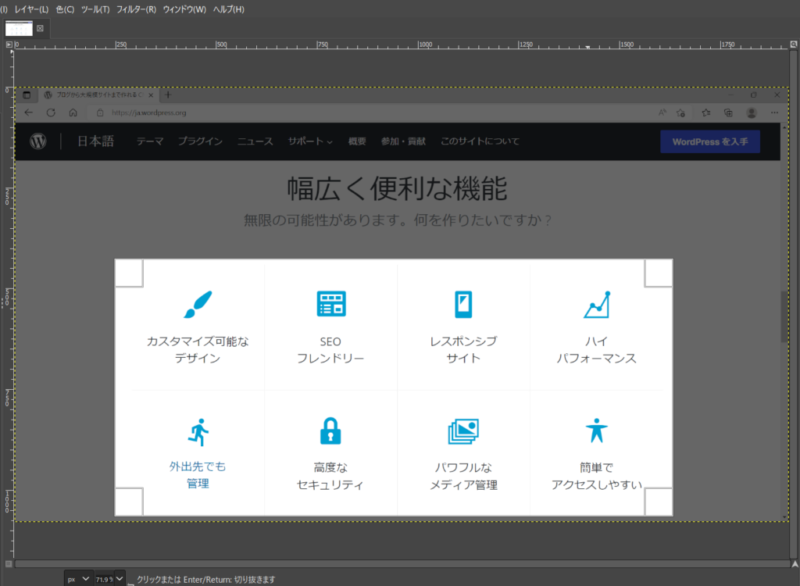Open the 色(C) menu
800x586 pixels.
coord(65,9)
